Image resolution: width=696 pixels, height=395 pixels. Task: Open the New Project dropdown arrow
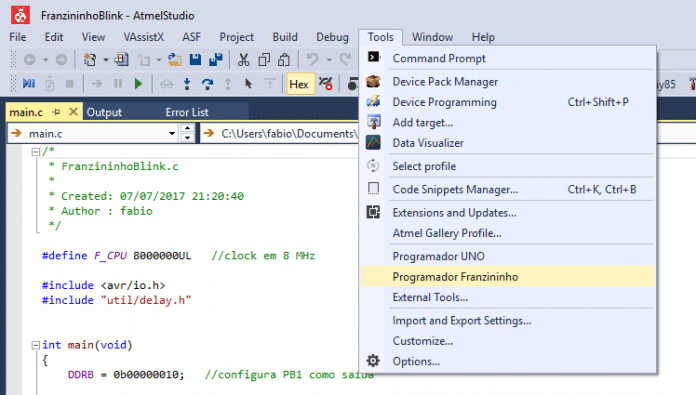[x=106, y=59]
